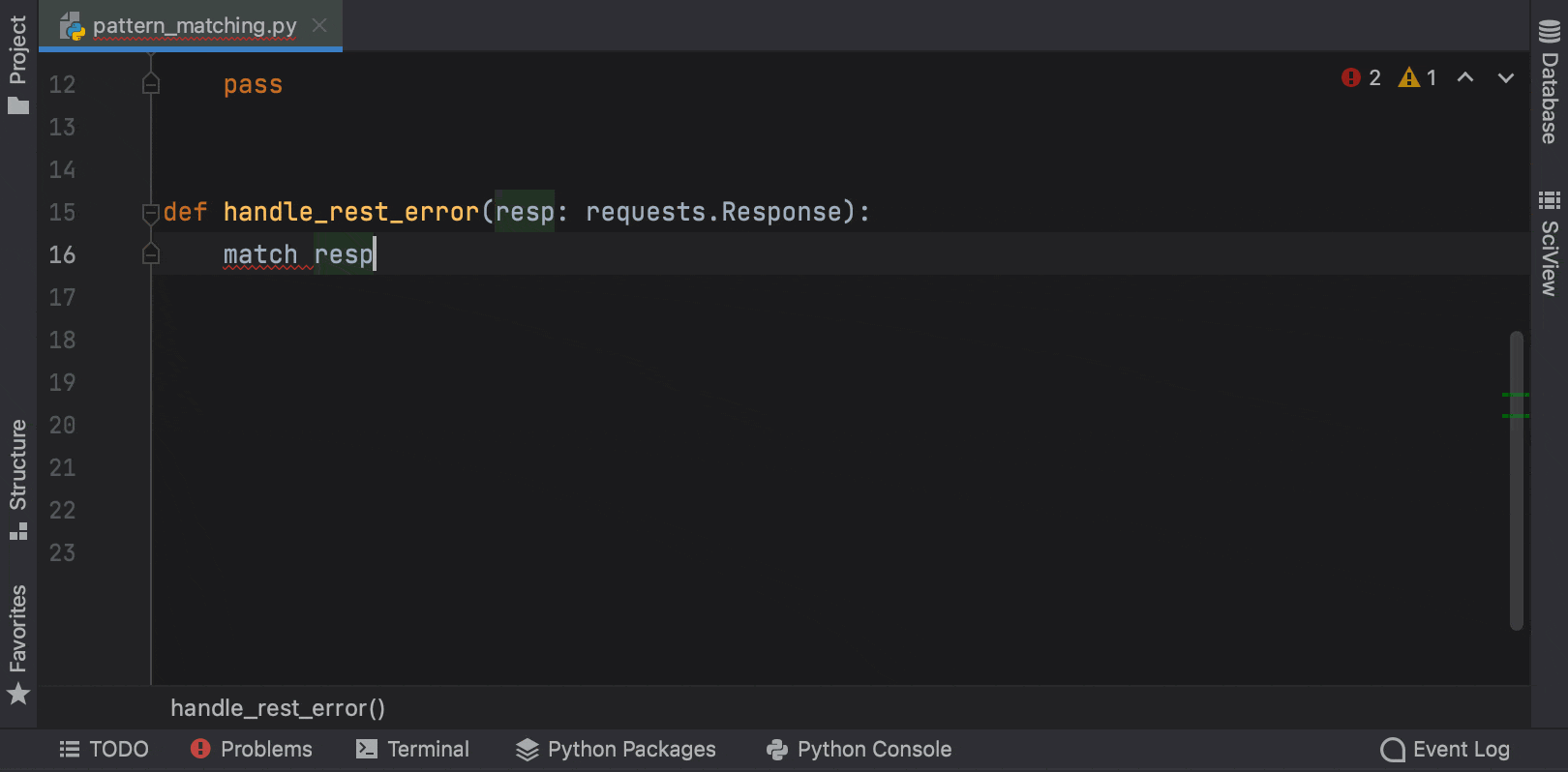This screenshot has width=1568, height=772.
Task: Collapse handle_rest_error function fold marker
Action: 151,212
